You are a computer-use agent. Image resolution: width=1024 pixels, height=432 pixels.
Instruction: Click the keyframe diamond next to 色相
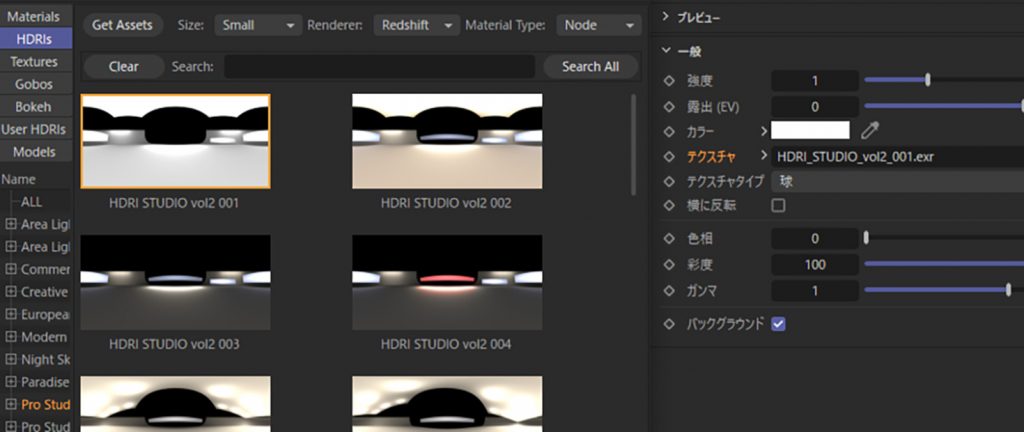(670, 238)
